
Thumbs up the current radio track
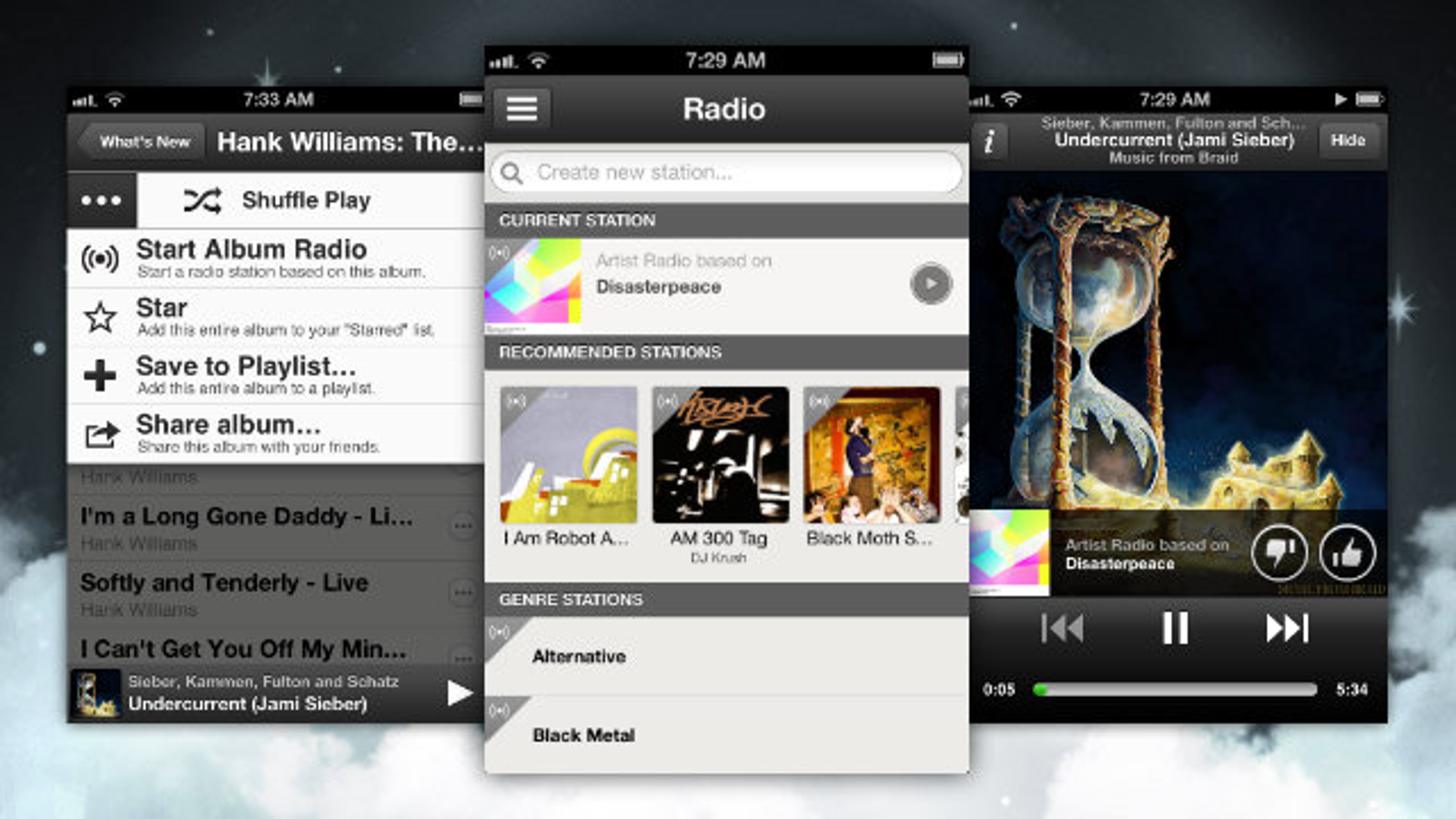[x=1348, y=552]
